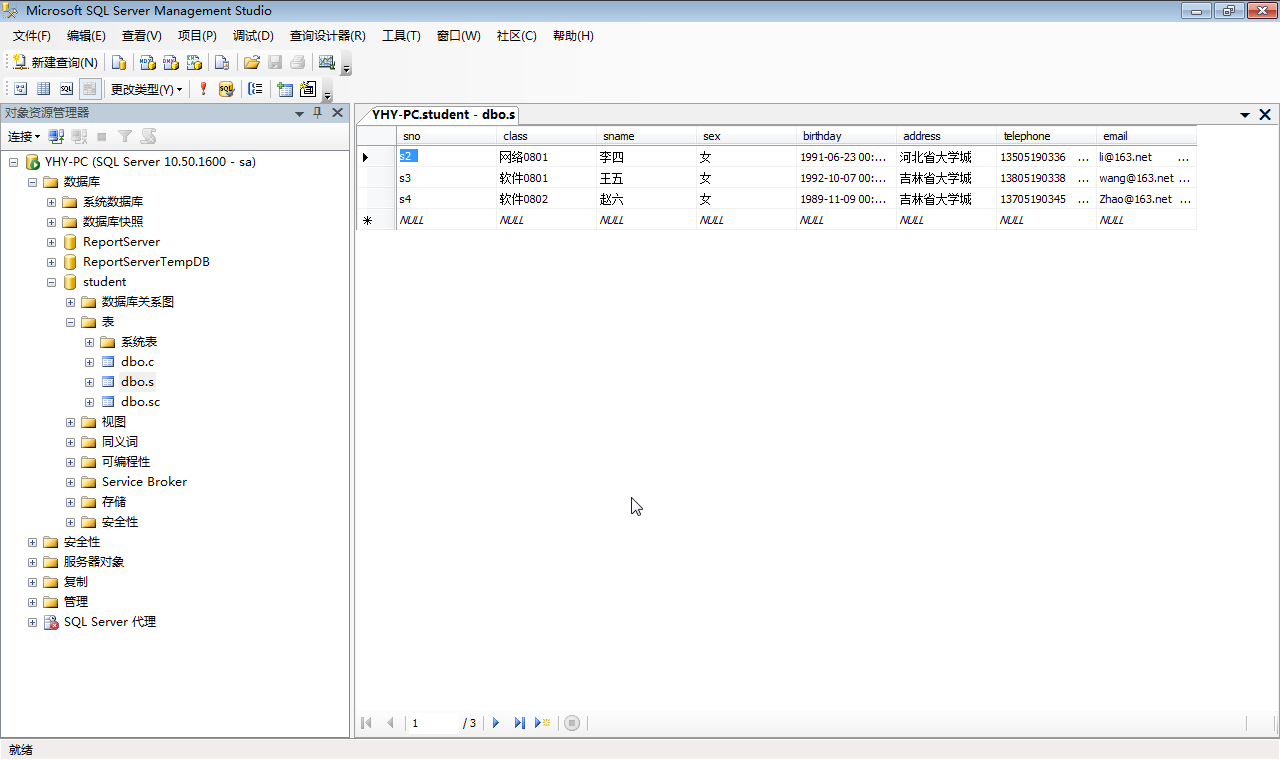Open the 编辑(E) menu
This screenshot has width=1280, height=760.
[86, 36]
